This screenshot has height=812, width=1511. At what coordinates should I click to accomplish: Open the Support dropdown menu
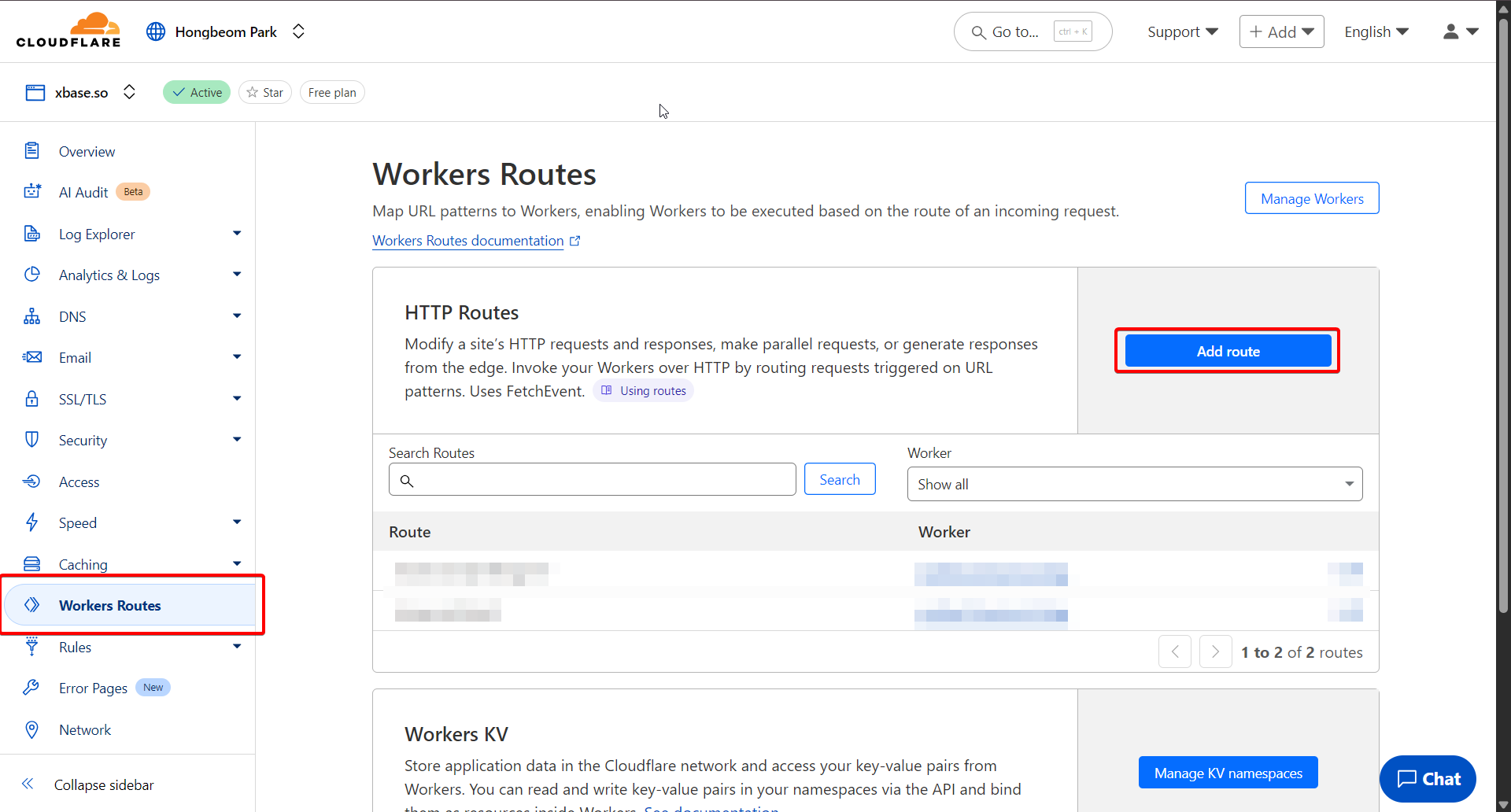tap(1182, 31)
